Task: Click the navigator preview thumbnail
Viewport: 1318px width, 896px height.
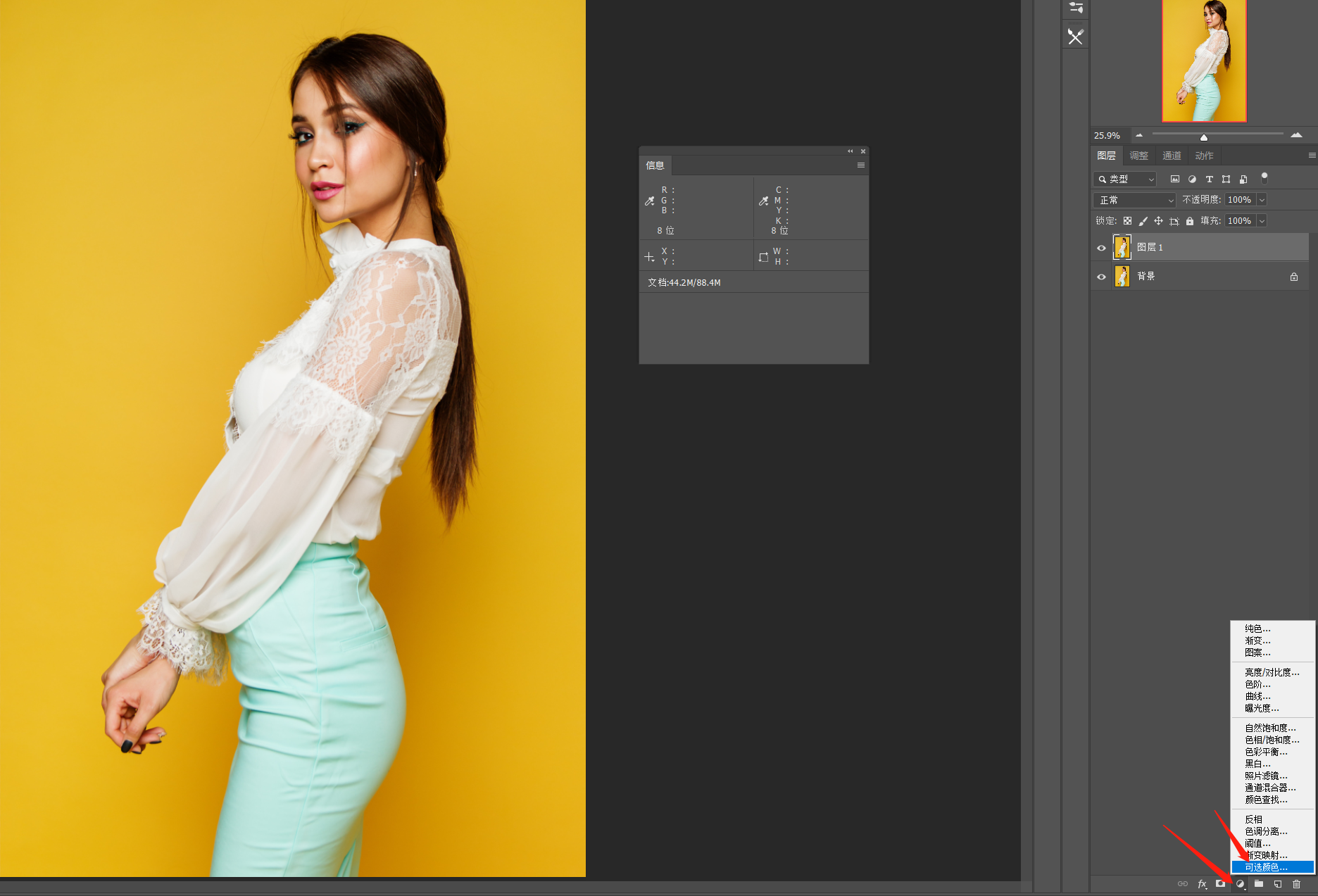Action: tap(1204, 61)
